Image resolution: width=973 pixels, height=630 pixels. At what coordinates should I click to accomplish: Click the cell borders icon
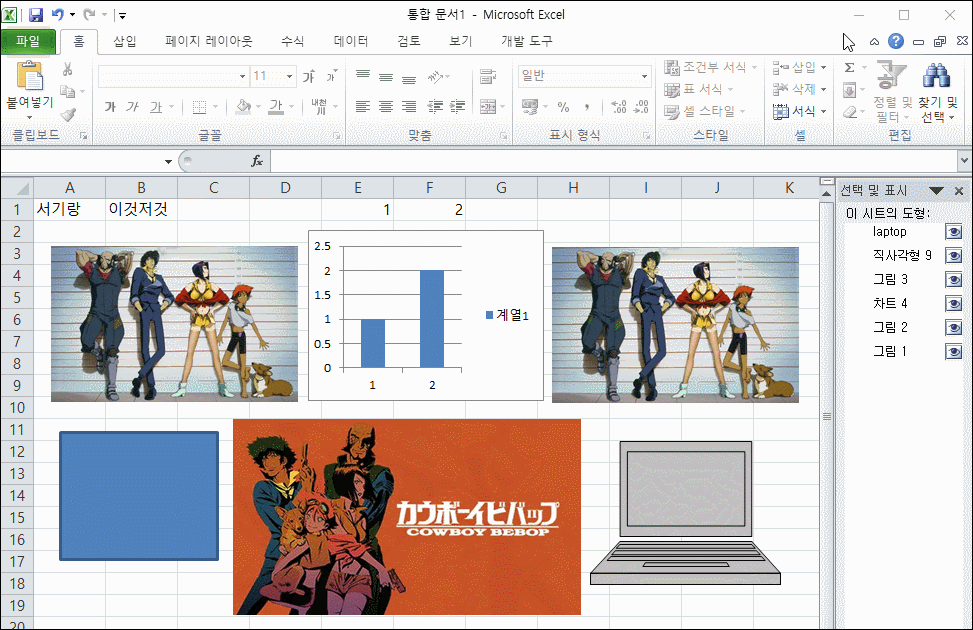tap(199, 107)
